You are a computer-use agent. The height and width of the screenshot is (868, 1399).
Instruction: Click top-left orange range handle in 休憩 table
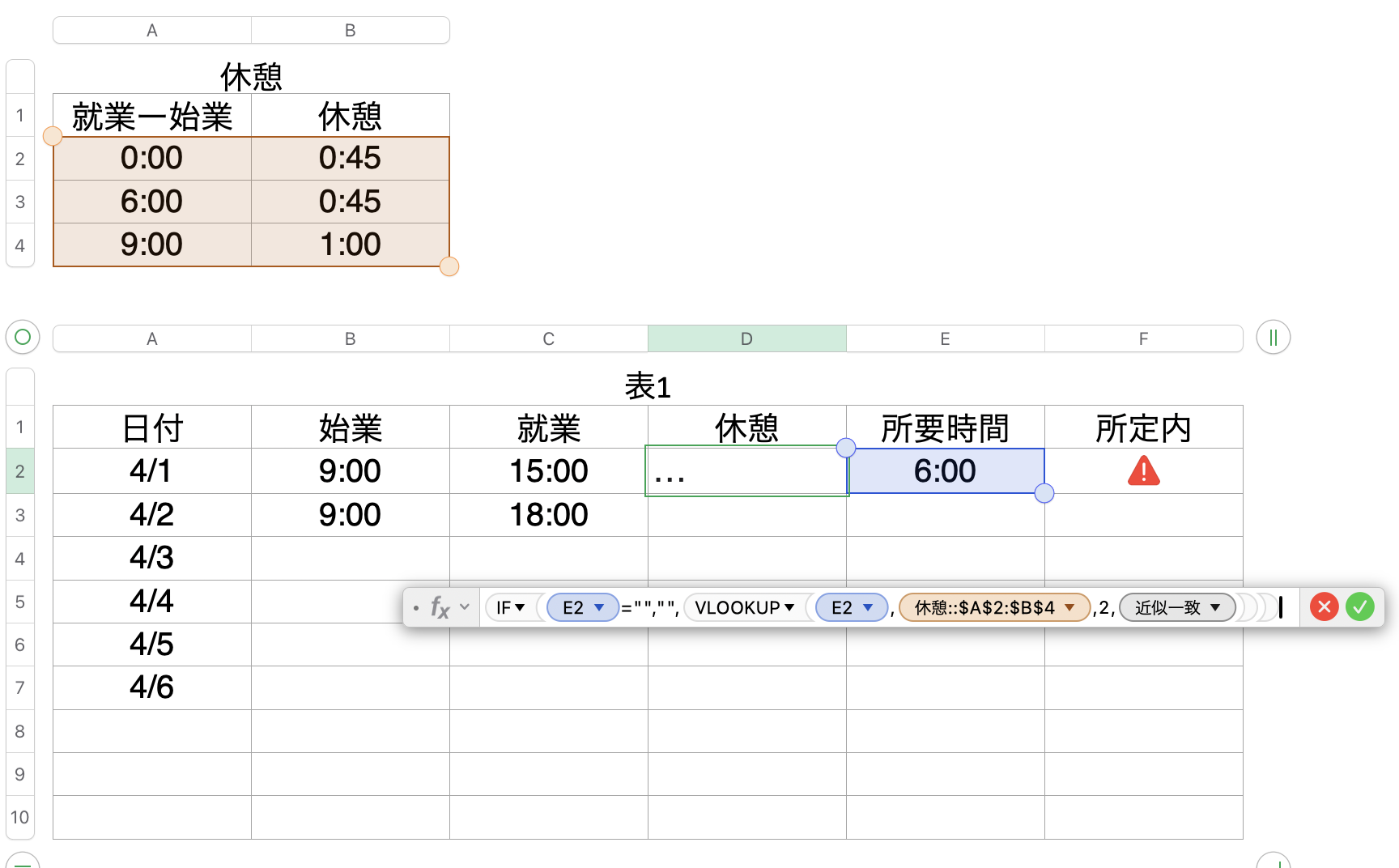pos(53,136)
